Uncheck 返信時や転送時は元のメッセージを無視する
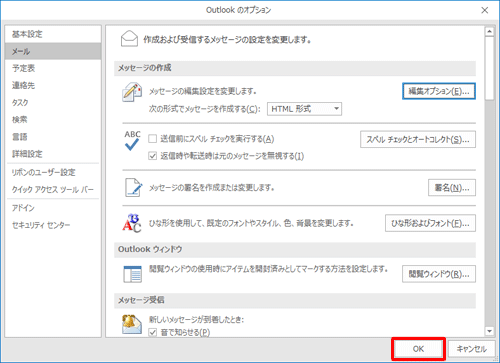The image size is (500, 363). pos(153,156)
